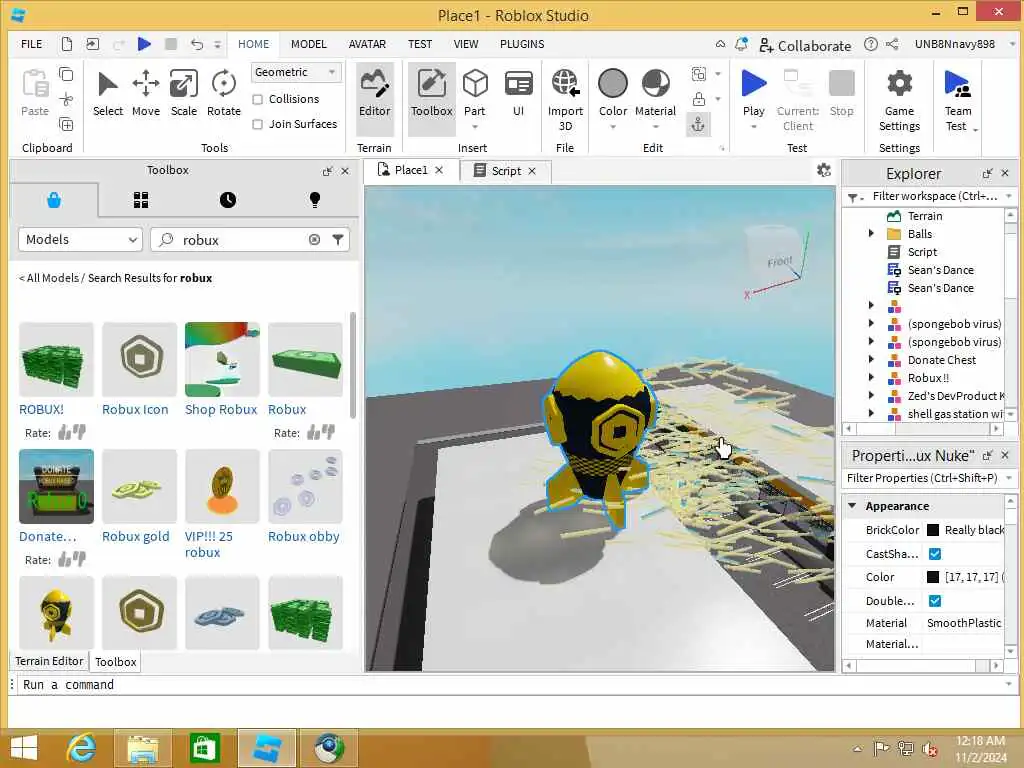Toggle the DoubleSided checkbox
Screen dimensions: 1024x768
[x=935, y=601]
